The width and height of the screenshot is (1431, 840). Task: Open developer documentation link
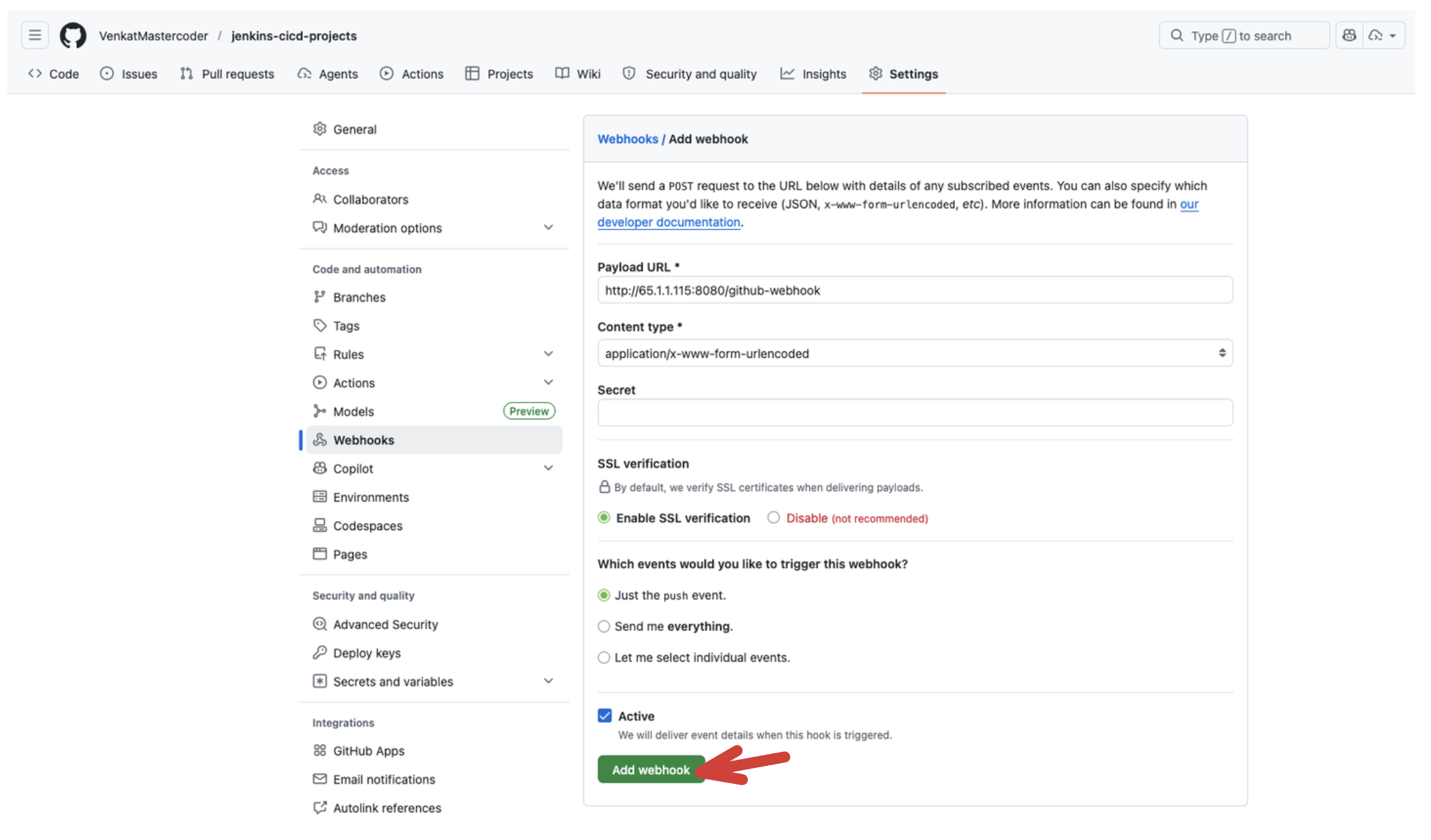(x=669, y=222)
